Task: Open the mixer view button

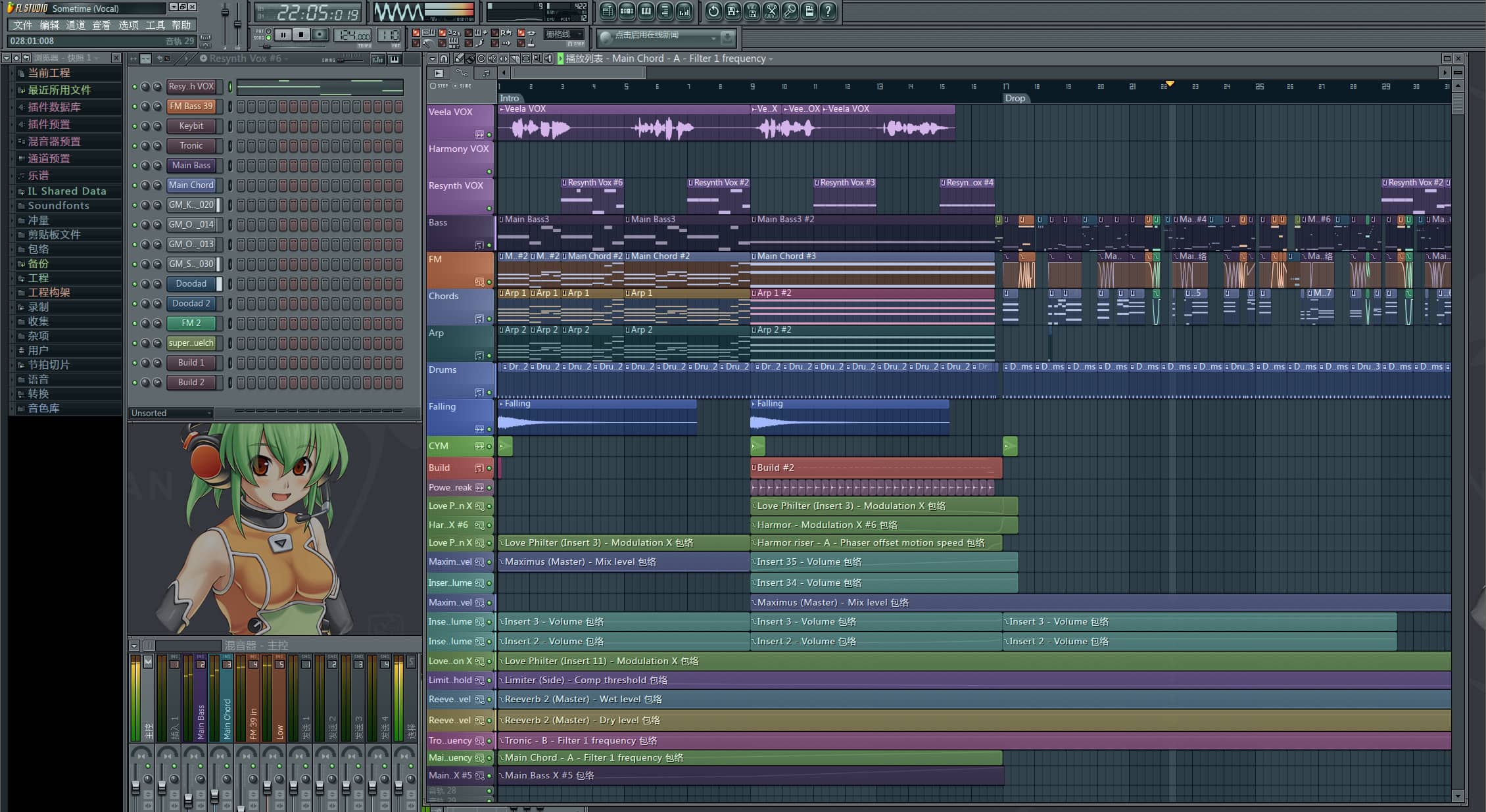Action: (x=684, y=11)
